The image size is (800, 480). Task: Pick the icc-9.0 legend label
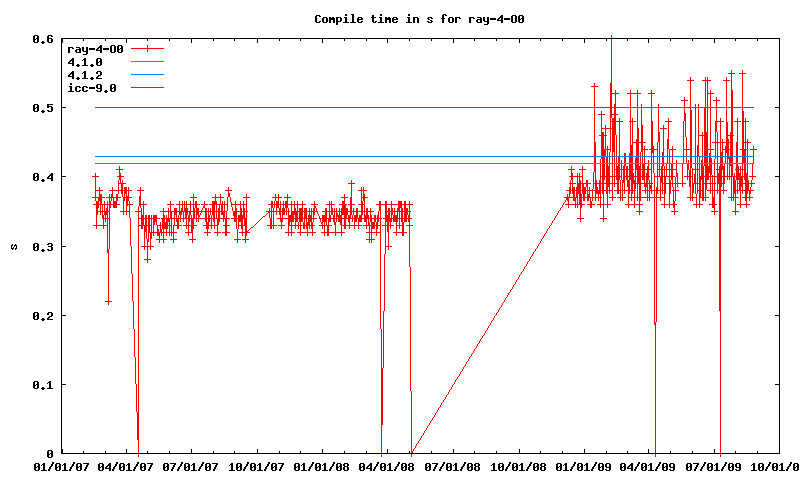point(91,88)
